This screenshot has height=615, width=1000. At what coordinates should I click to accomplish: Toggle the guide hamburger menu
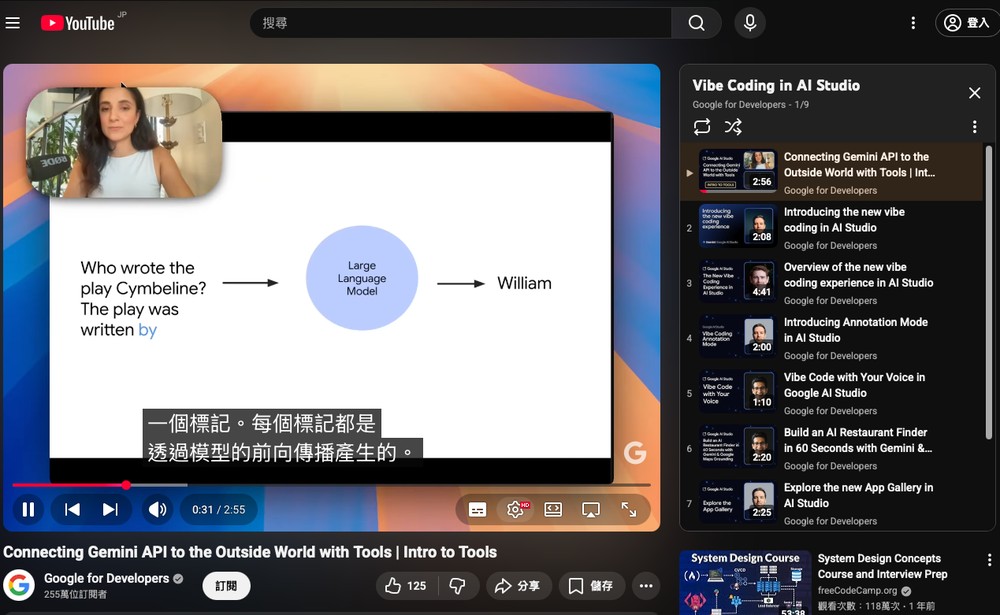click(x=13, y=22)
